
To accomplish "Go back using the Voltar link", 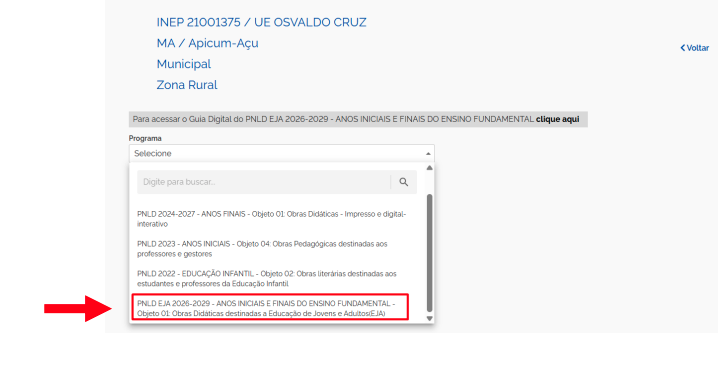I will (x=694, y=48).
